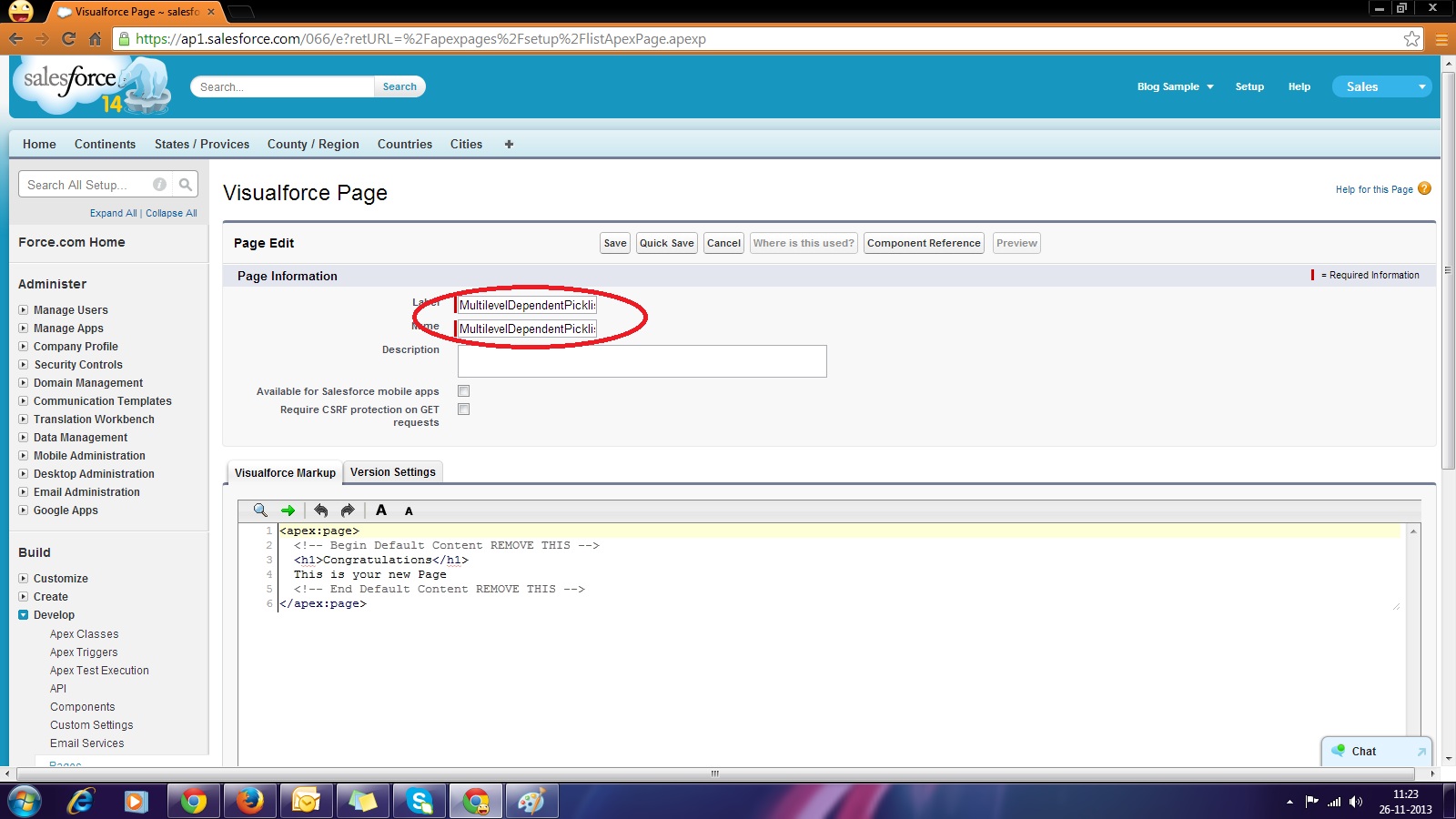
Task: Click the Description text box
Action: (642, 361)
